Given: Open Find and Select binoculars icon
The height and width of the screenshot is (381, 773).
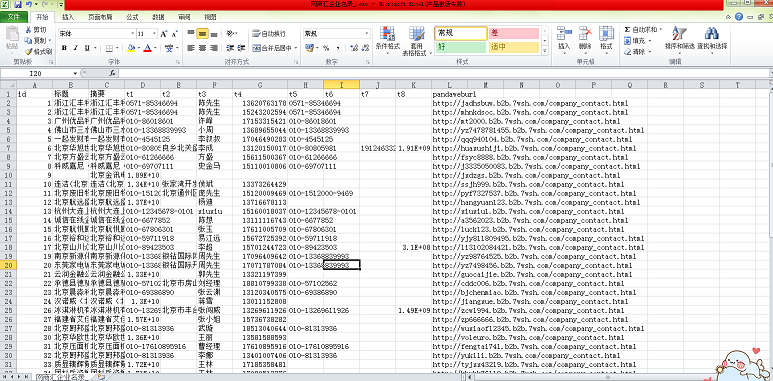Looking at the screenshot, I should pos(711,34).
